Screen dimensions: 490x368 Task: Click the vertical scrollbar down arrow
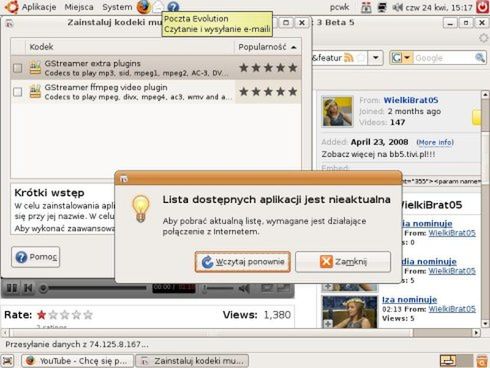pyautogui.click(x=485, y=323)
